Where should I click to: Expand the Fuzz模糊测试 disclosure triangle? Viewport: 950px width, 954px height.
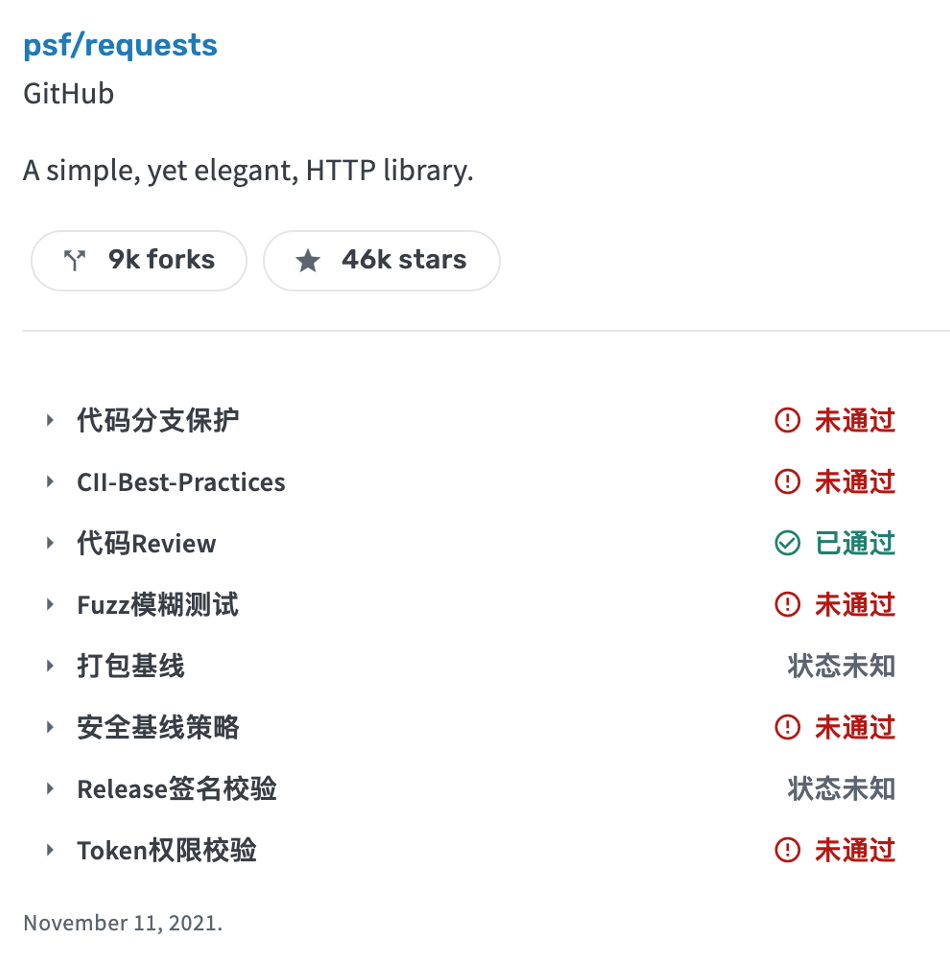click(50, 604)
